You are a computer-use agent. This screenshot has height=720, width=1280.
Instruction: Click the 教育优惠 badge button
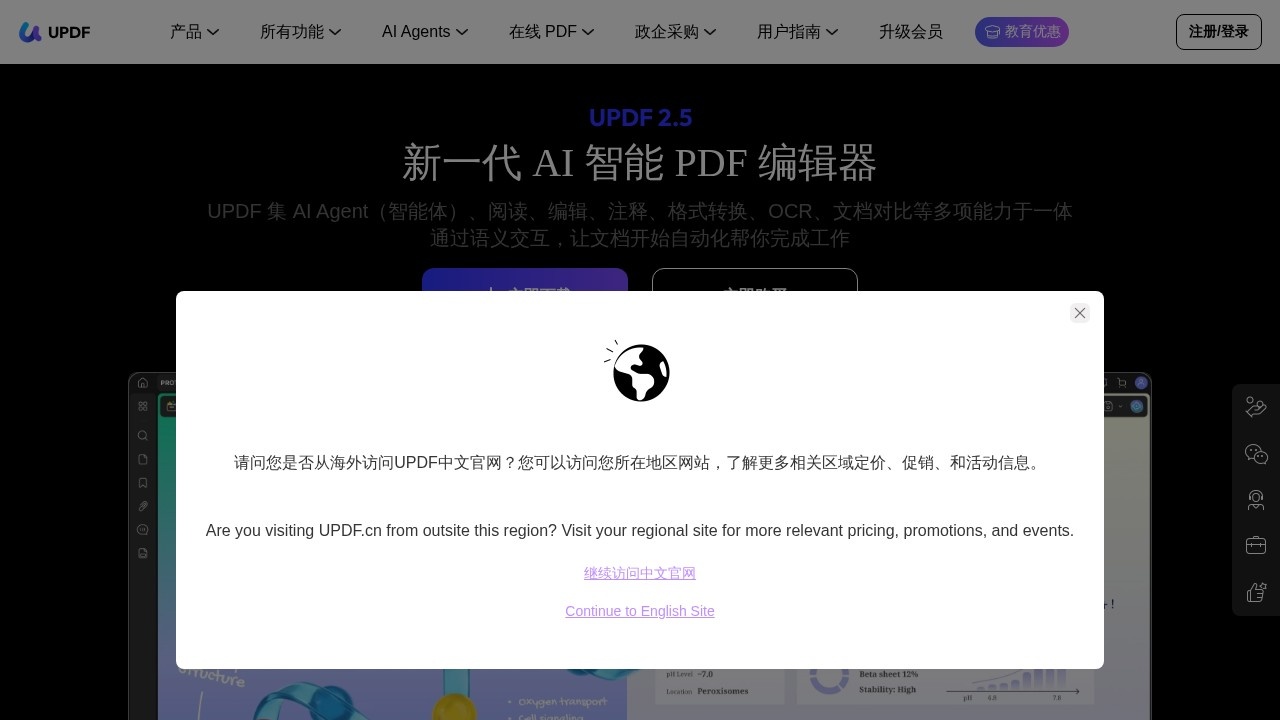[x=1022, y=32]
